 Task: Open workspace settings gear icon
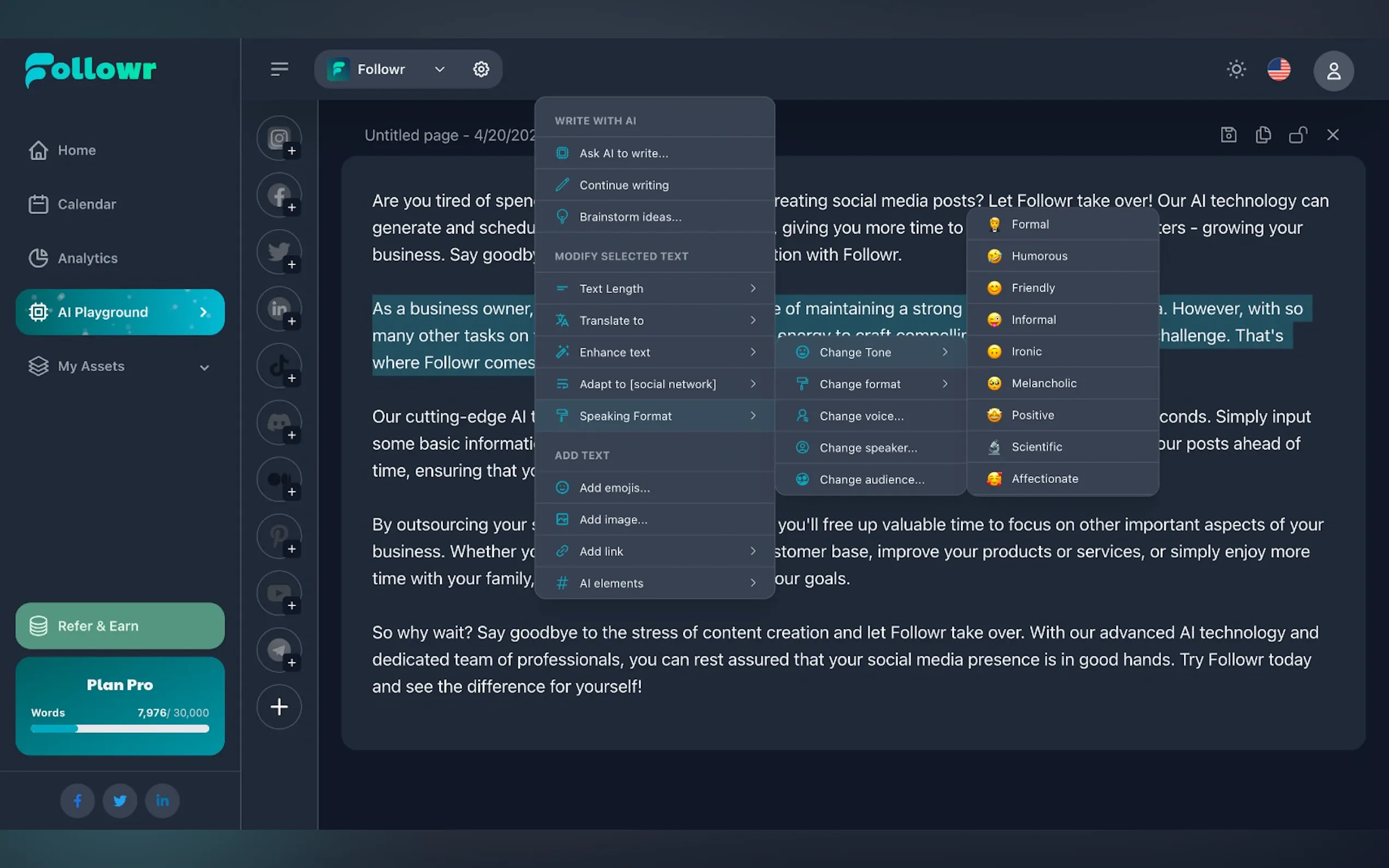coord(481,69)
